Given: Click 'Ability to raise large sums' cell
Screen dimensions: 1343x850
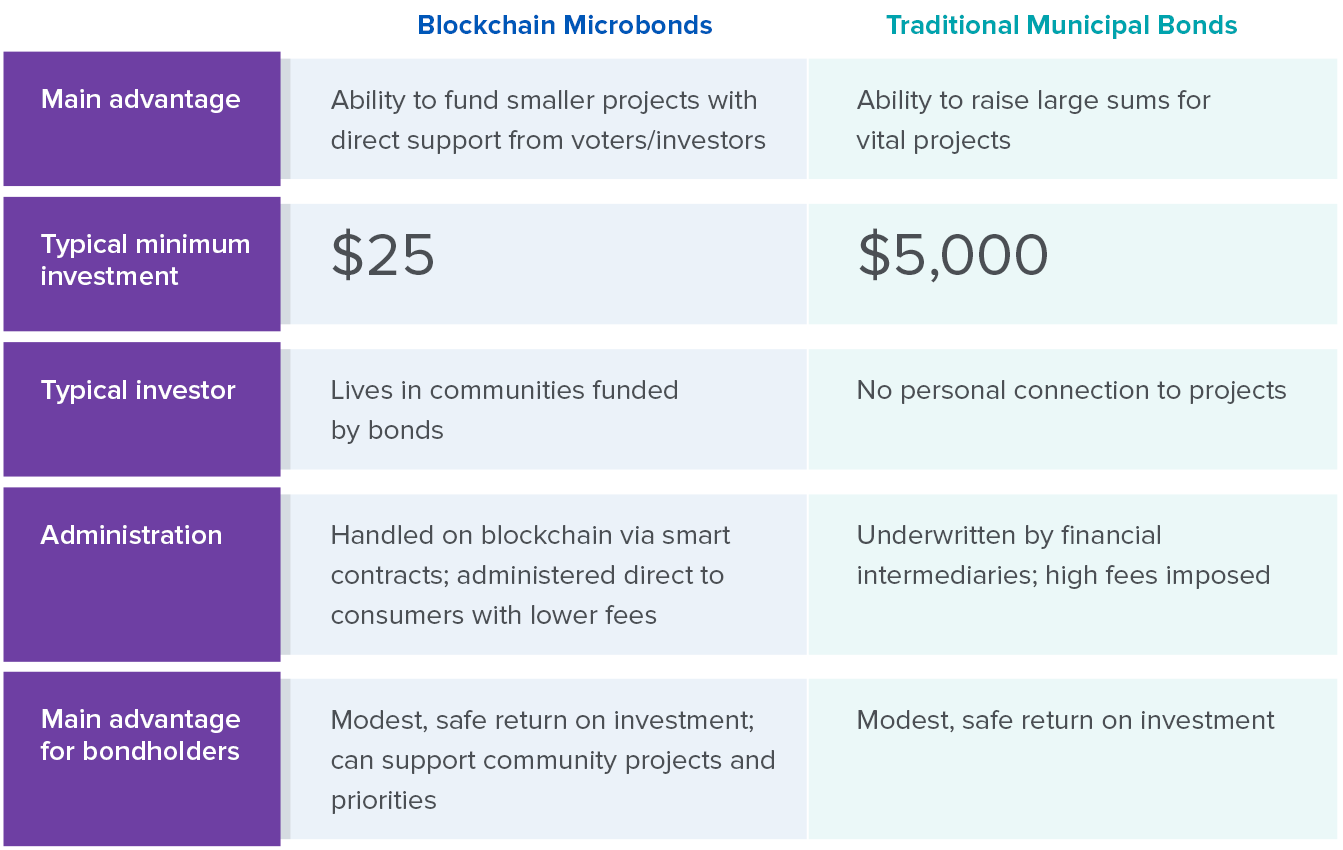Looking at the screenshot, I should (x=1073, y=120).
